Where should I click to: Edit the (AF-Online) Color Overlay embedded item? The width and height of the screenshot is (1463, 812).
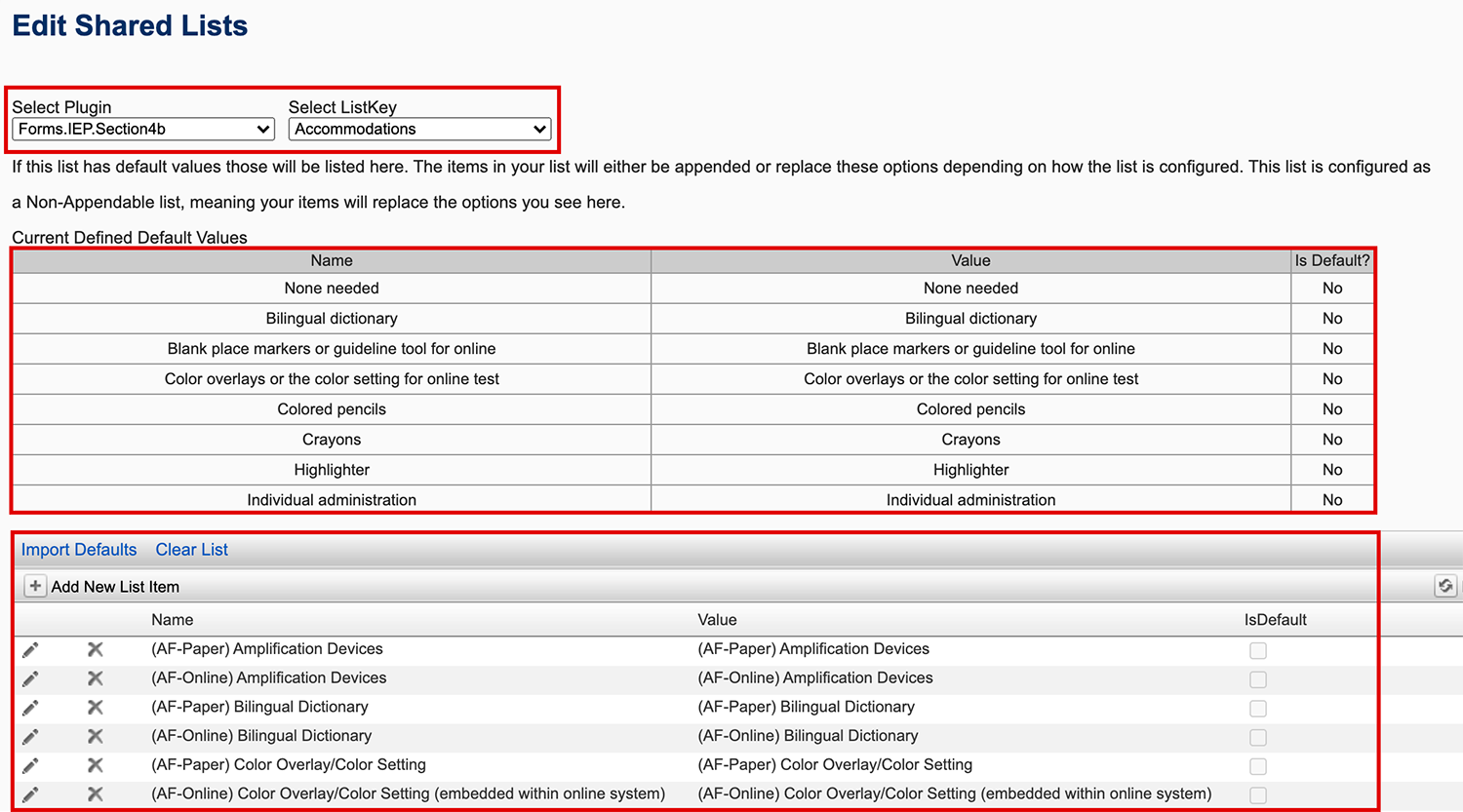coord(30,794)
